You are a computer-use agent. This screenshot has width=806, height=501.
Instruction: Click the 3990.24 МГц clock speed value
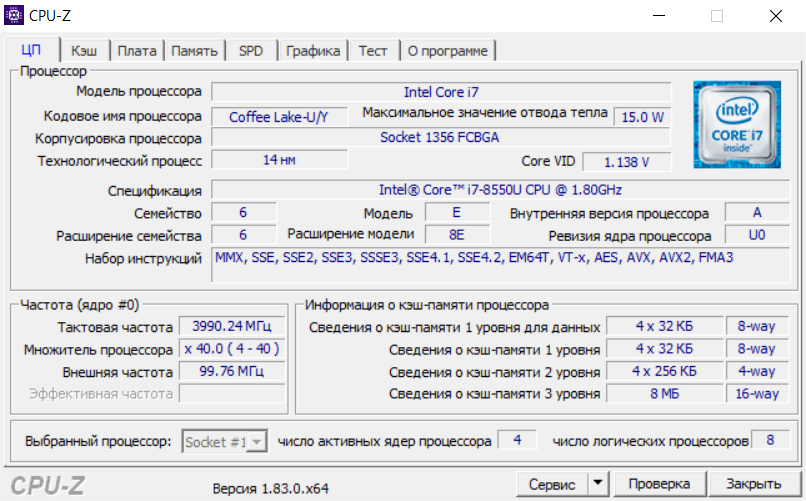[x=232, y=326]
